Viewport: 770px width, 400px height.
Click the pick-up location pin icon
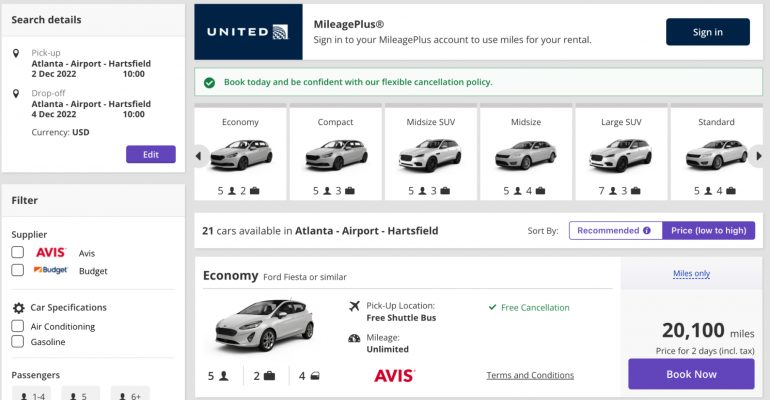pos(17,52)
